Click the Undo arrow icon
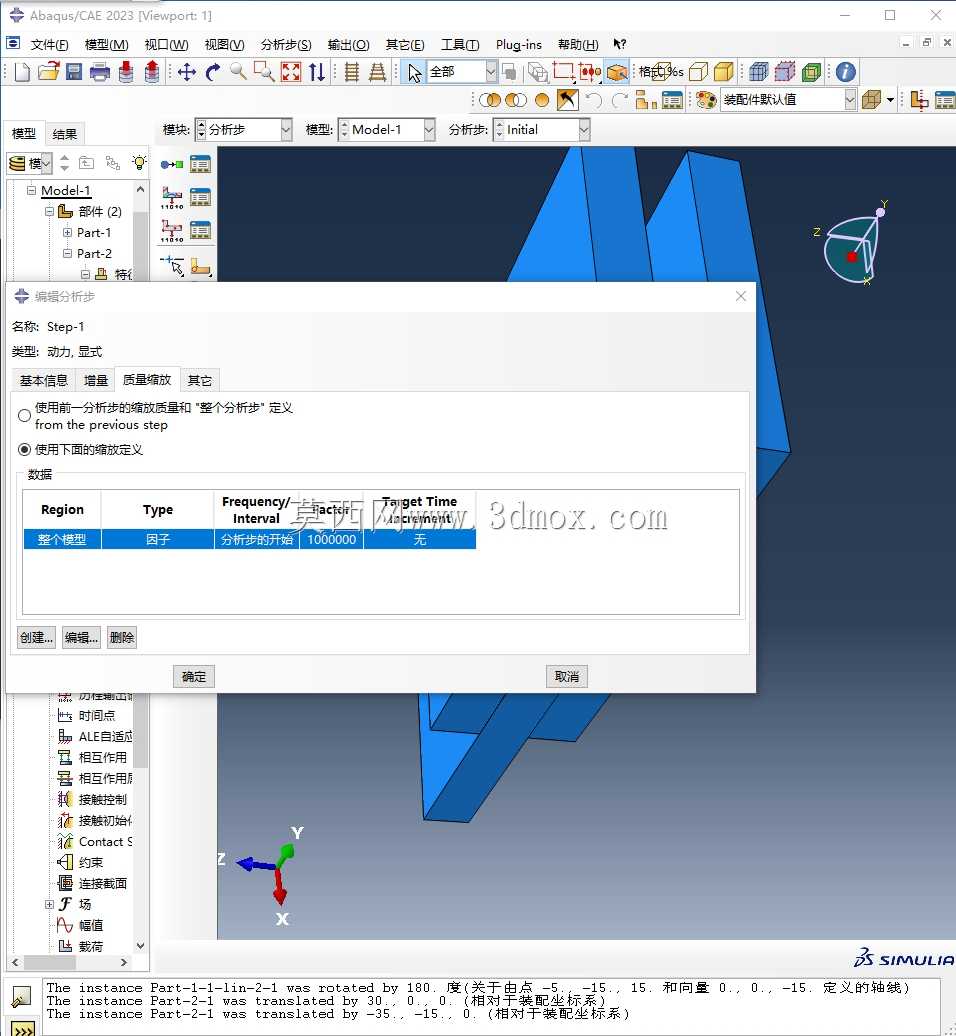The width and height of the screenshot is (956, 1036). tap(593, 100)
